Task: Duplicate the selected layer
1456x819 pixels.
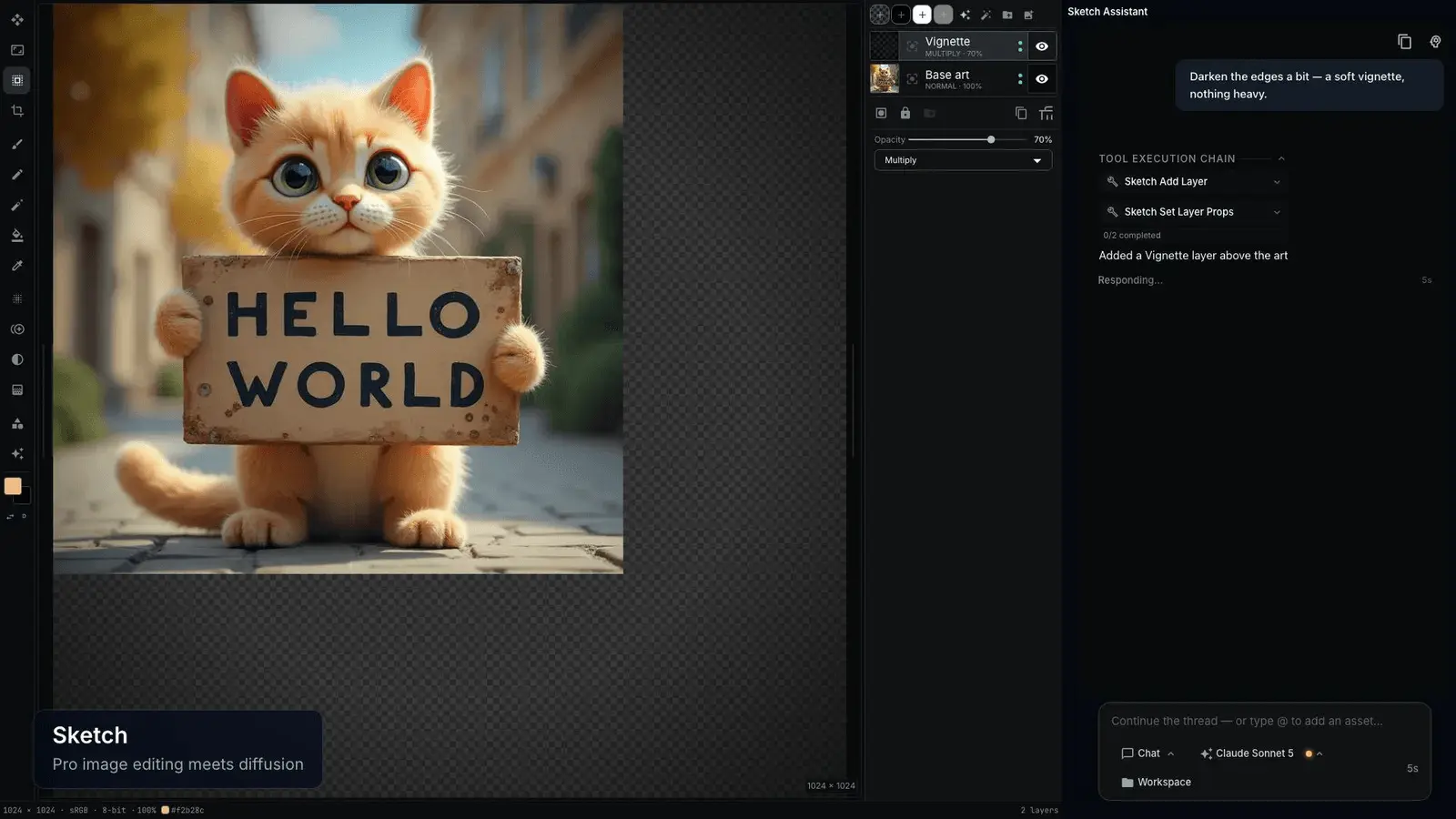Action: 1021,113
